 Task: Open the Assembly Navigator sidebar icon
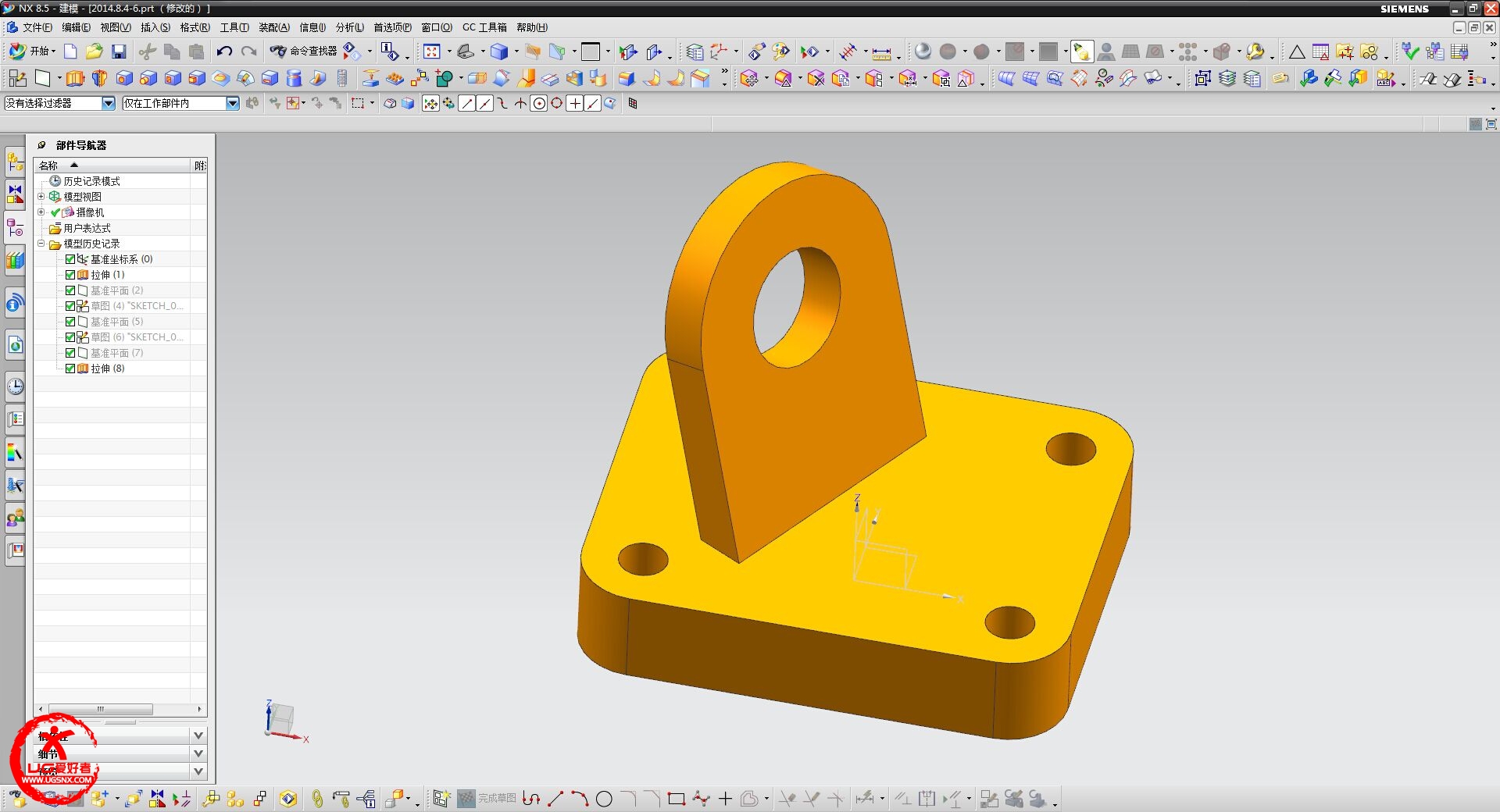tap(15, 162)
